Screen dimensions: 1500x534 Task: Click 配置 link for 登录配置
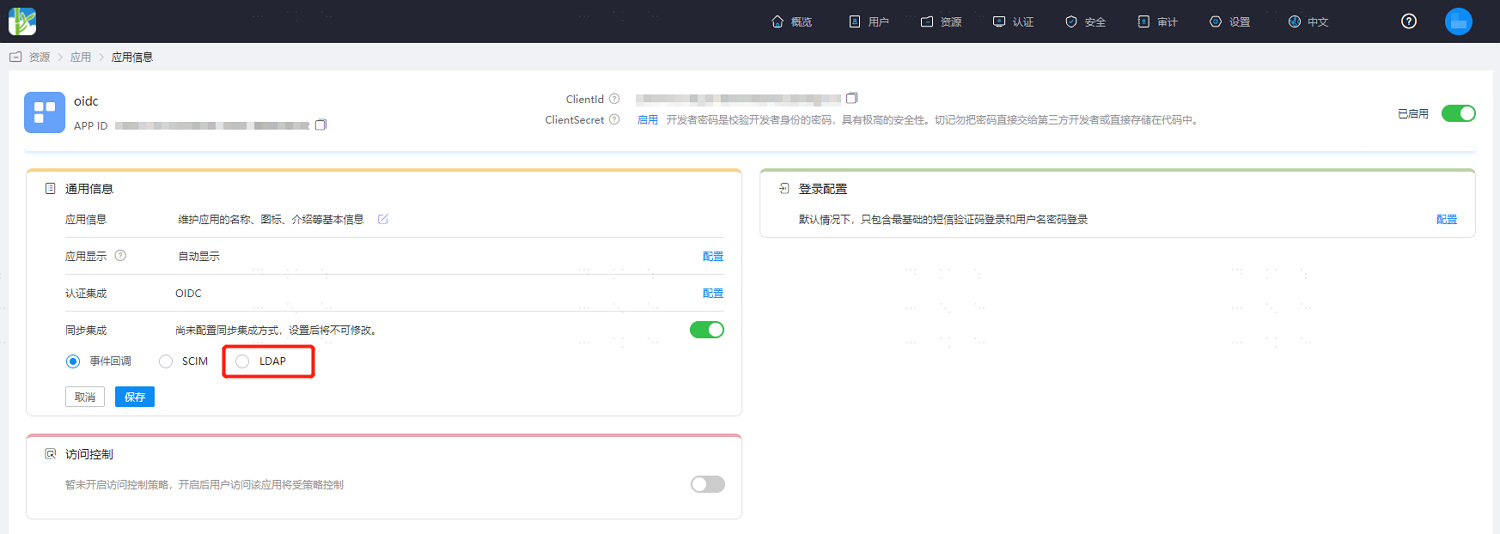pos(1447,219)
